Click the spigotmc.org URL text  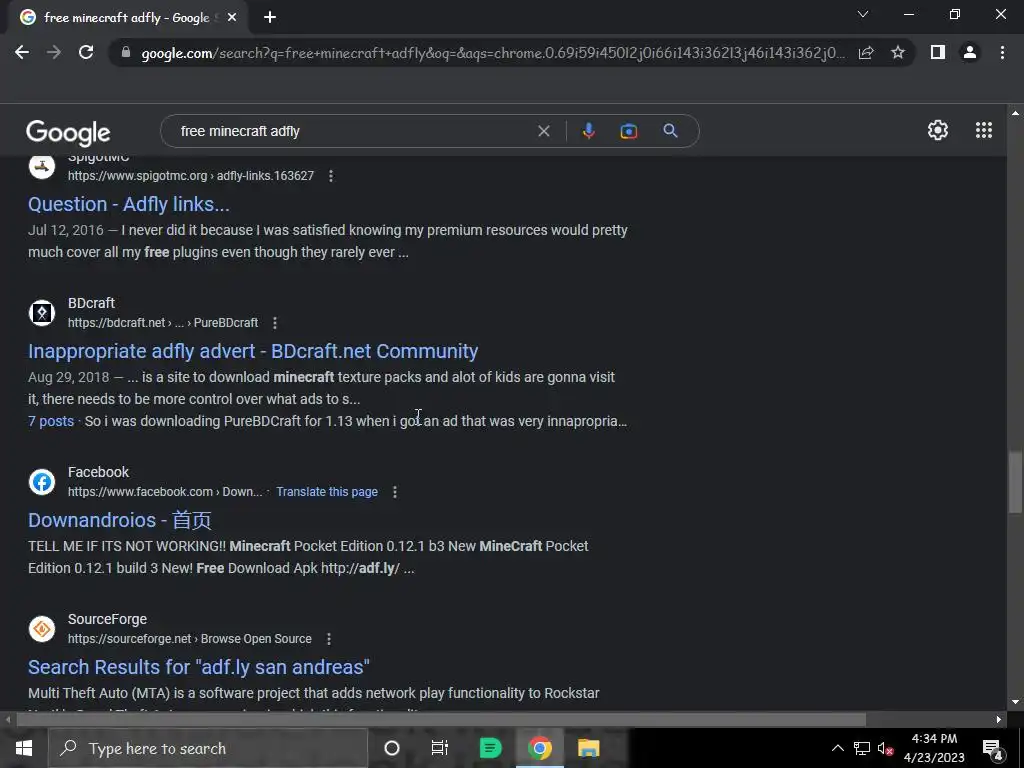191,176
